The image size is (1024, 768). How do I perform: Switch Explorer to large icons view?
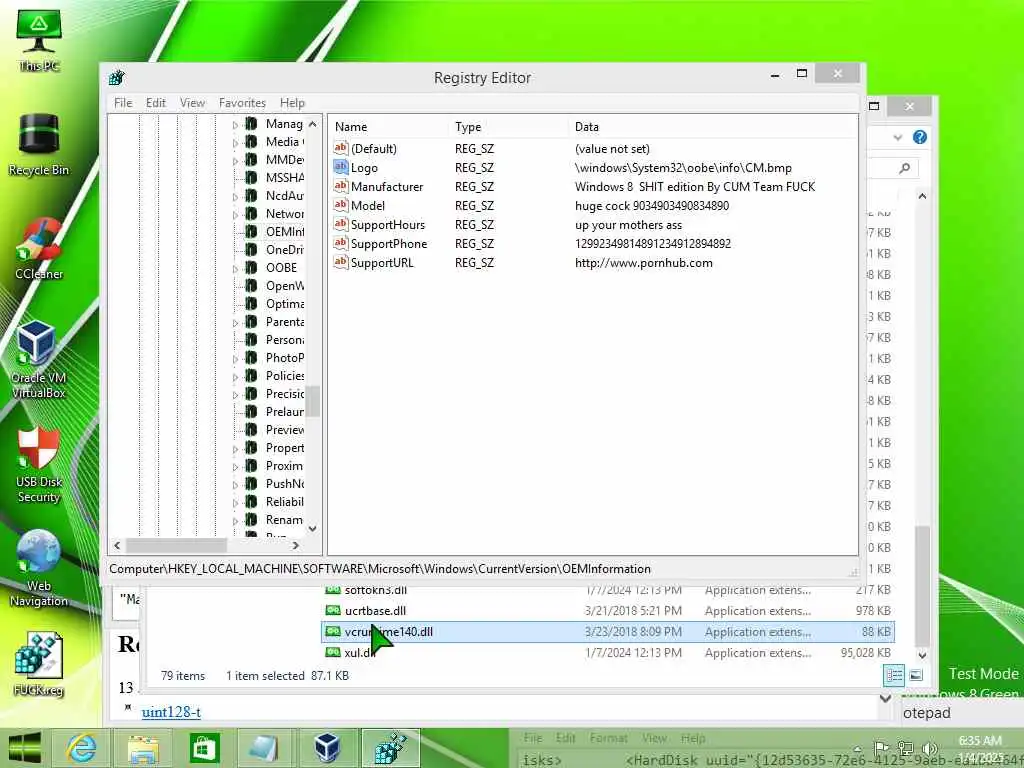[x=916, y=675]
